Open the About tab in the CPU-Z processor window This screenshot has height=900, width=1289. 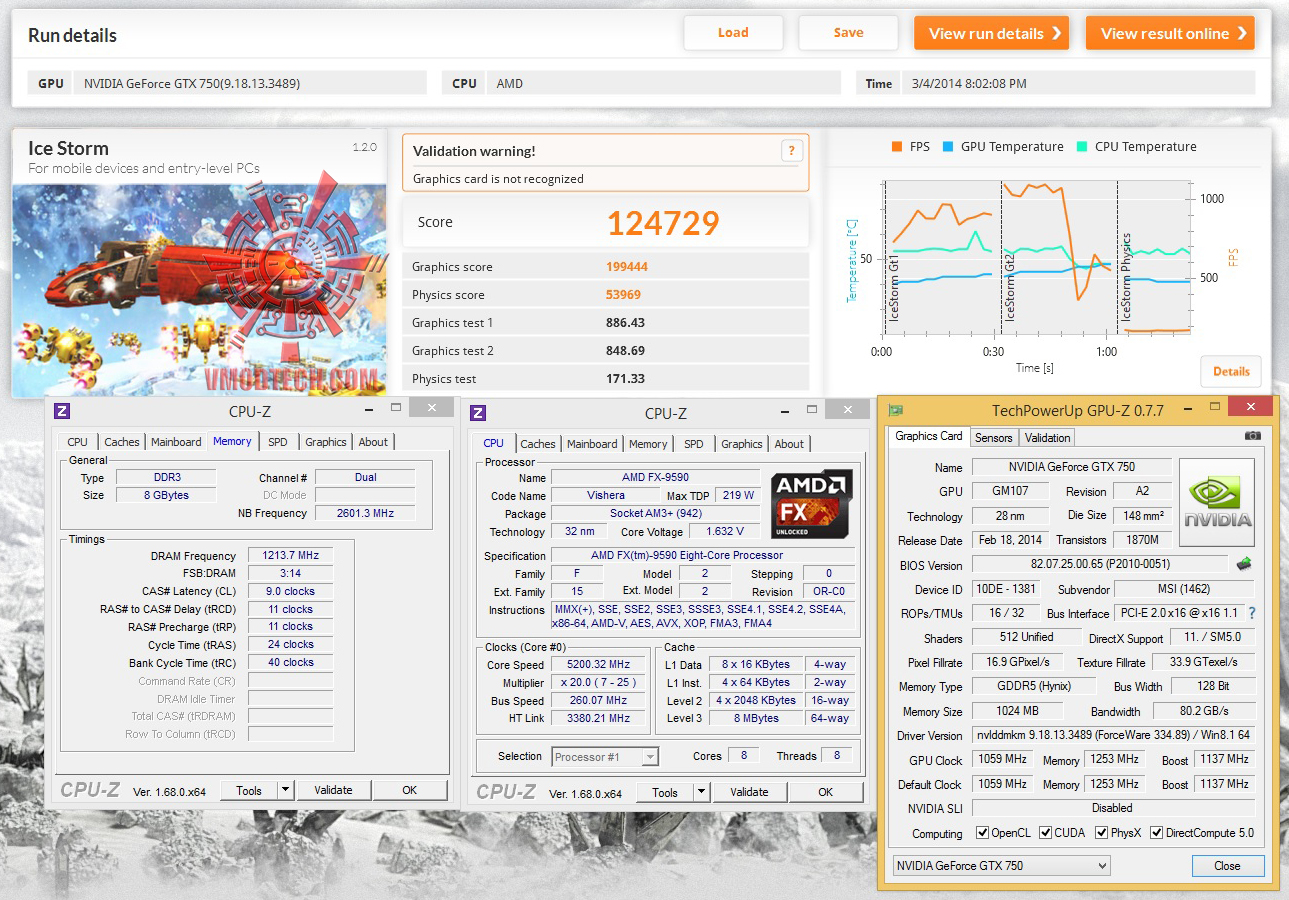click(789, 444)
